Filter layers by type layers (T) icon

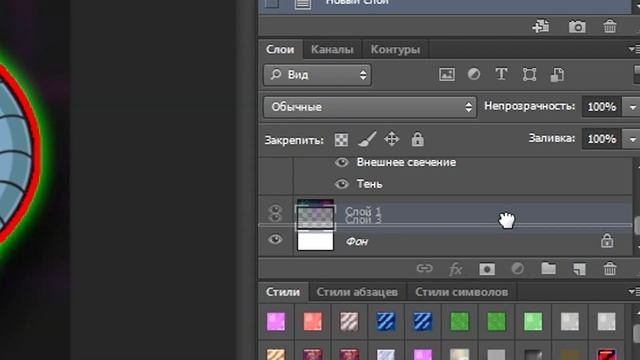501,74
